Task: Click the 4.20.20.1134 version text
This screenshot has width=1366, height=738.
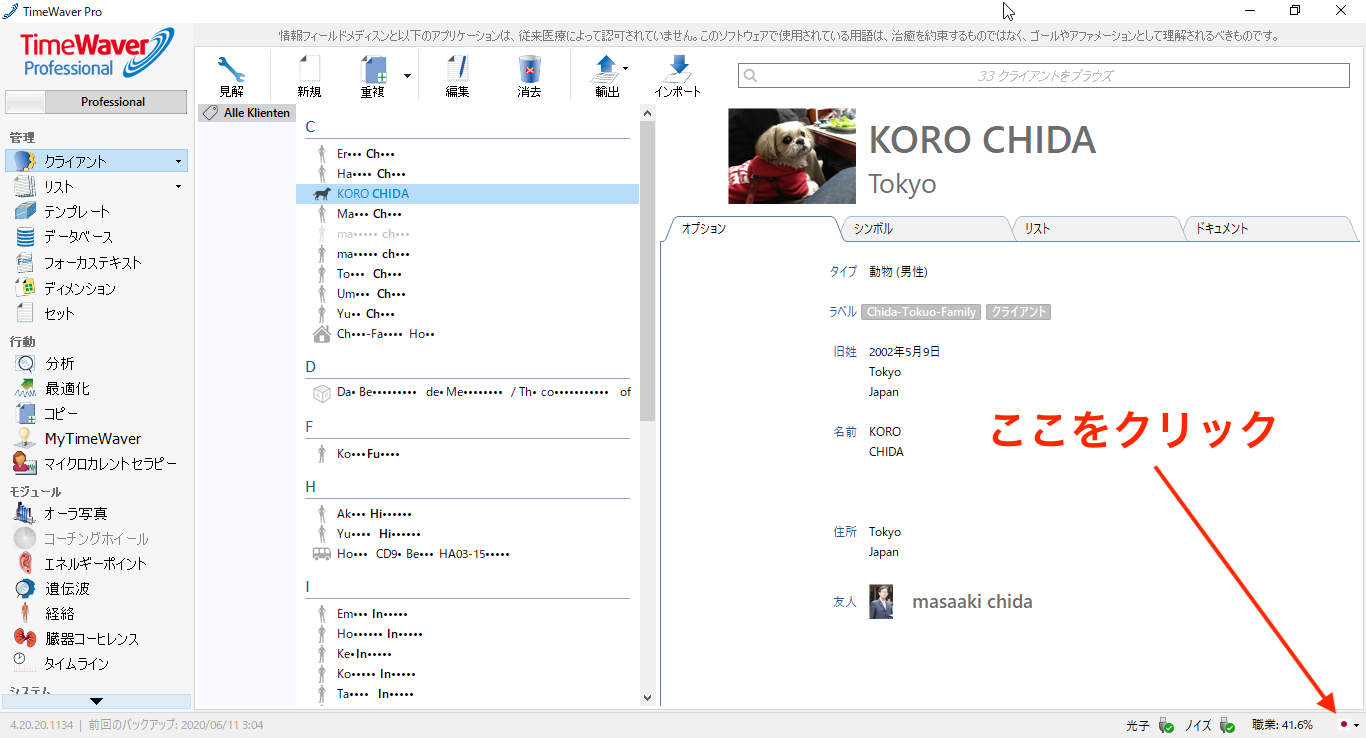Action: (x=41, y=725)
